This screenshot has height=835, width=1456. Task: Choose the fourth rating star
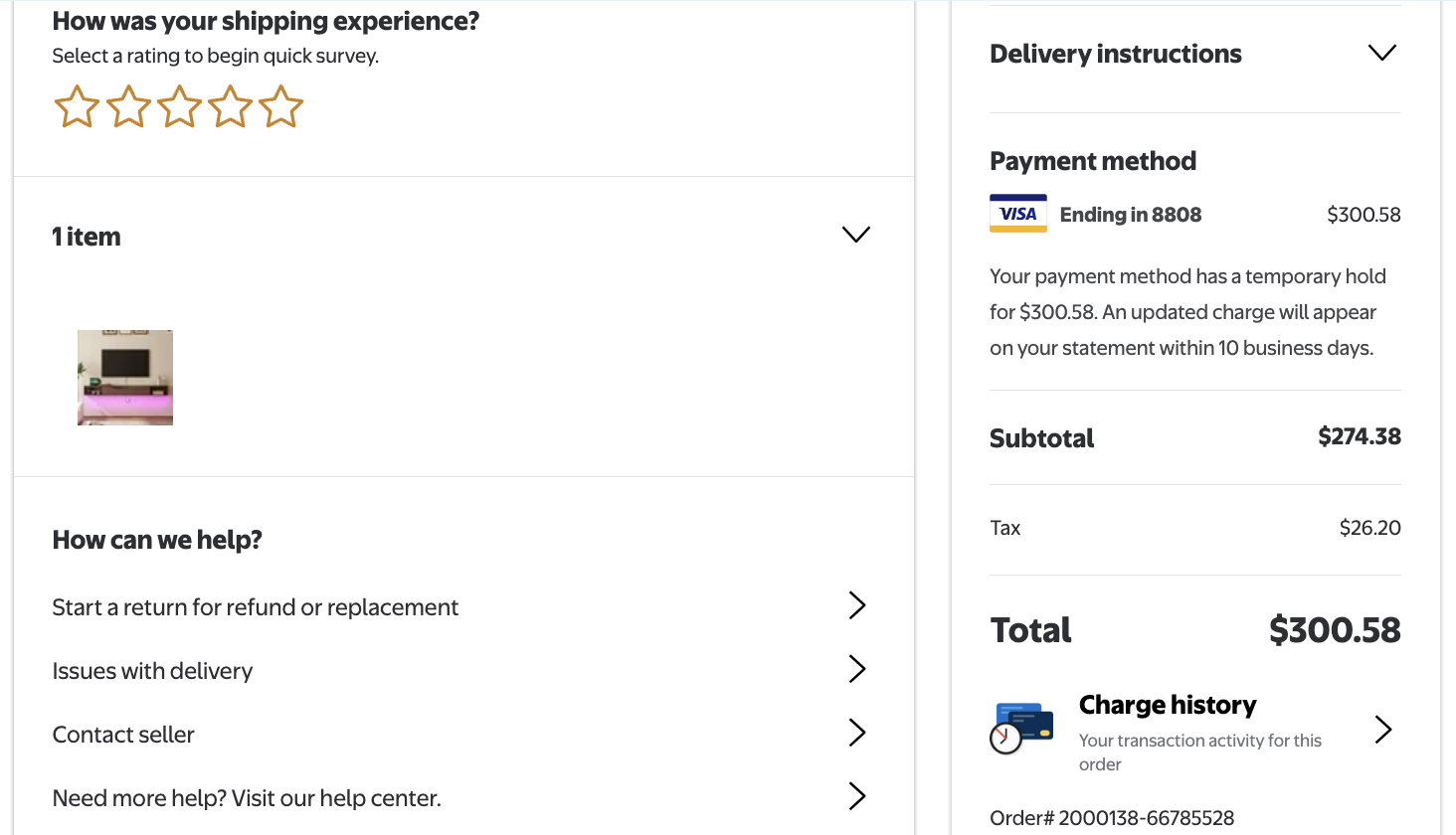click(230, 107)
